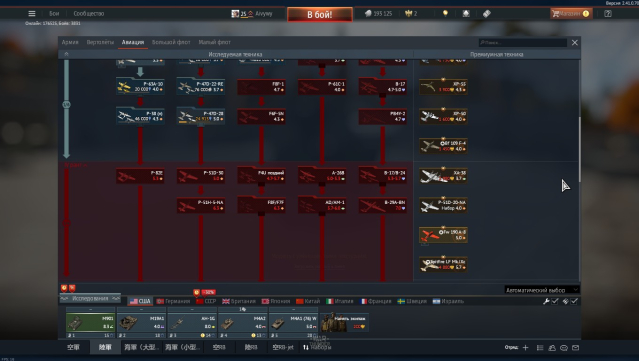
Task: Click the light bulb hints icon
Action: click(x=445, y=13)
